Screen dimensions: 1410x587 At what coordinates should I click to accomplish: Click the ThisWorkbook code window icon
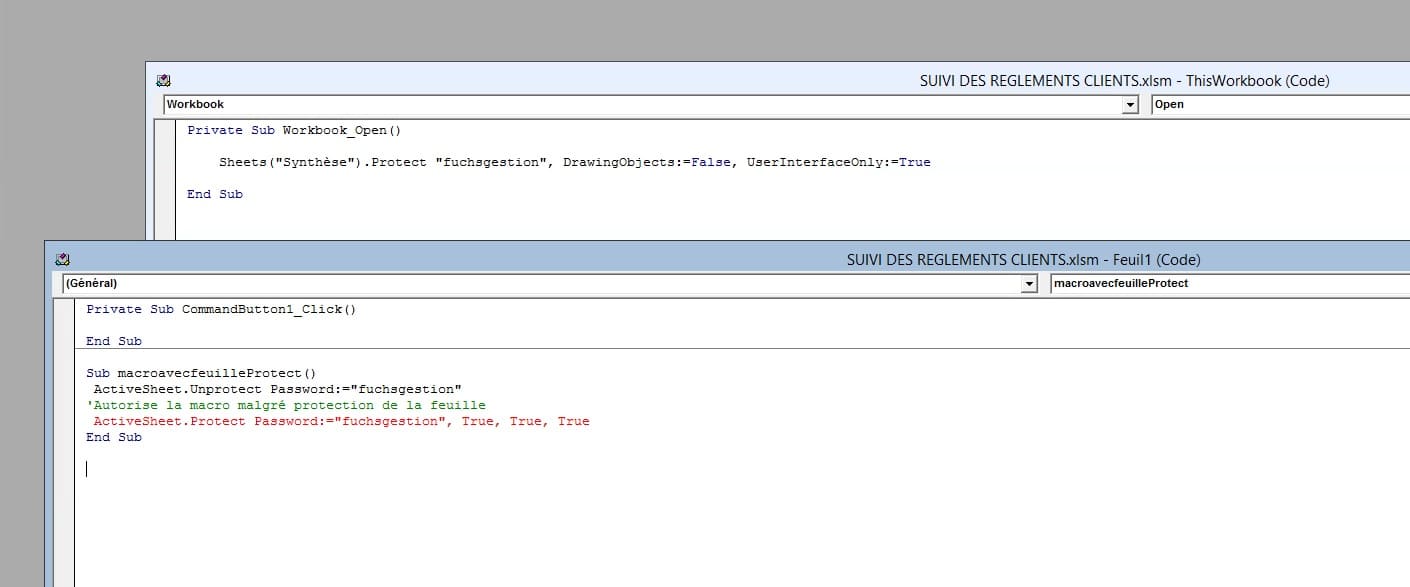(x=163, y=81)
